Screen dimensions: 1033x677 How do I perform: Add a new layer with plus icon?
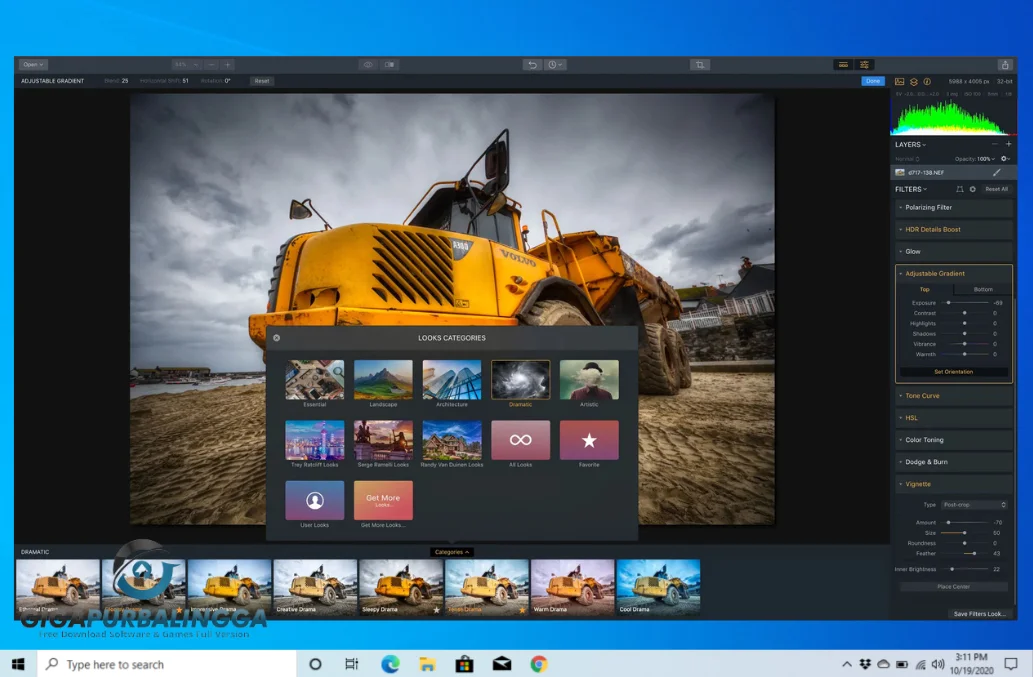(1008, 144)
